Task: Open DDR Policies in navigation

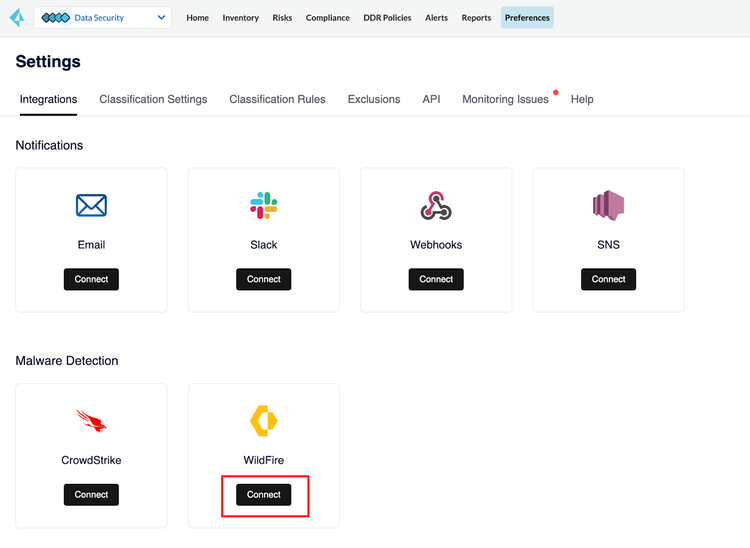Action: (x=387, y=18)
